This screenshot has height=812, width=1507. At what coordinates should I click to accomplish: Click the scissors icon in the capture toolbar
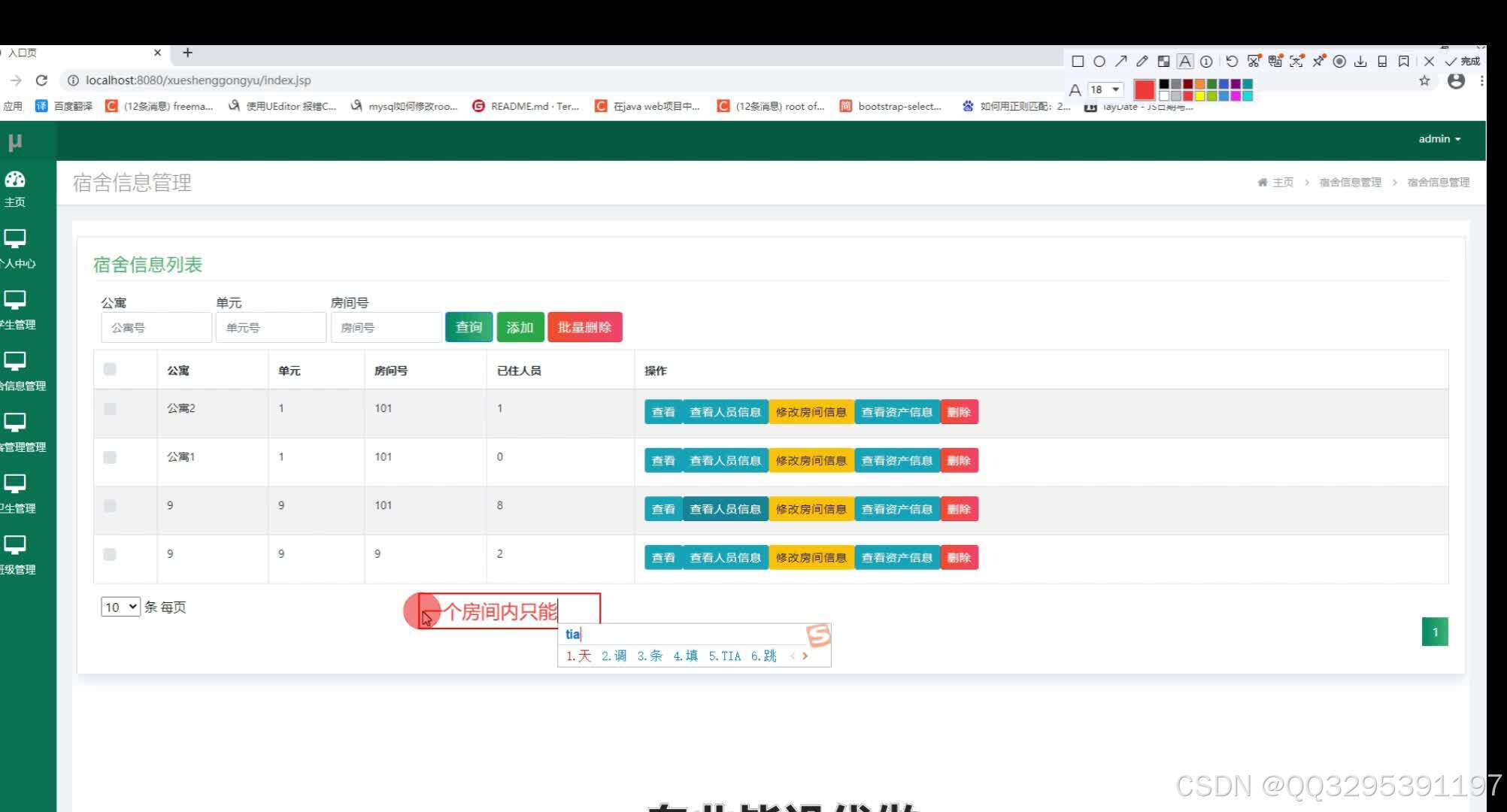click(x=1254, y=62)
